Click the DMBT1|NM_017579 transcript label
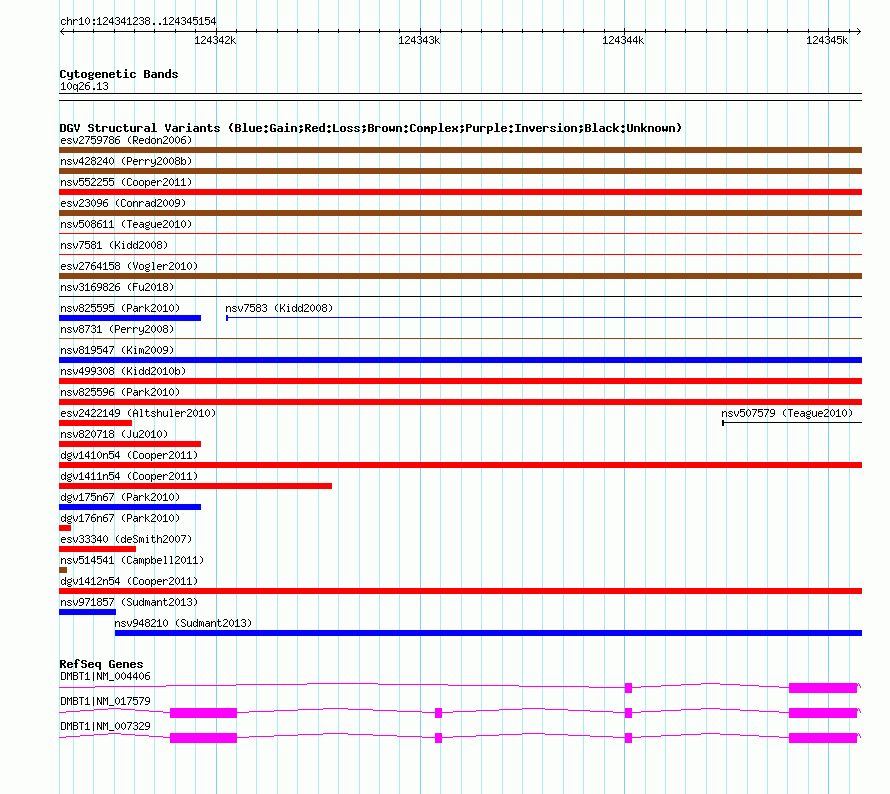Viewport: 890px width, 794px height. click(105, 701)
